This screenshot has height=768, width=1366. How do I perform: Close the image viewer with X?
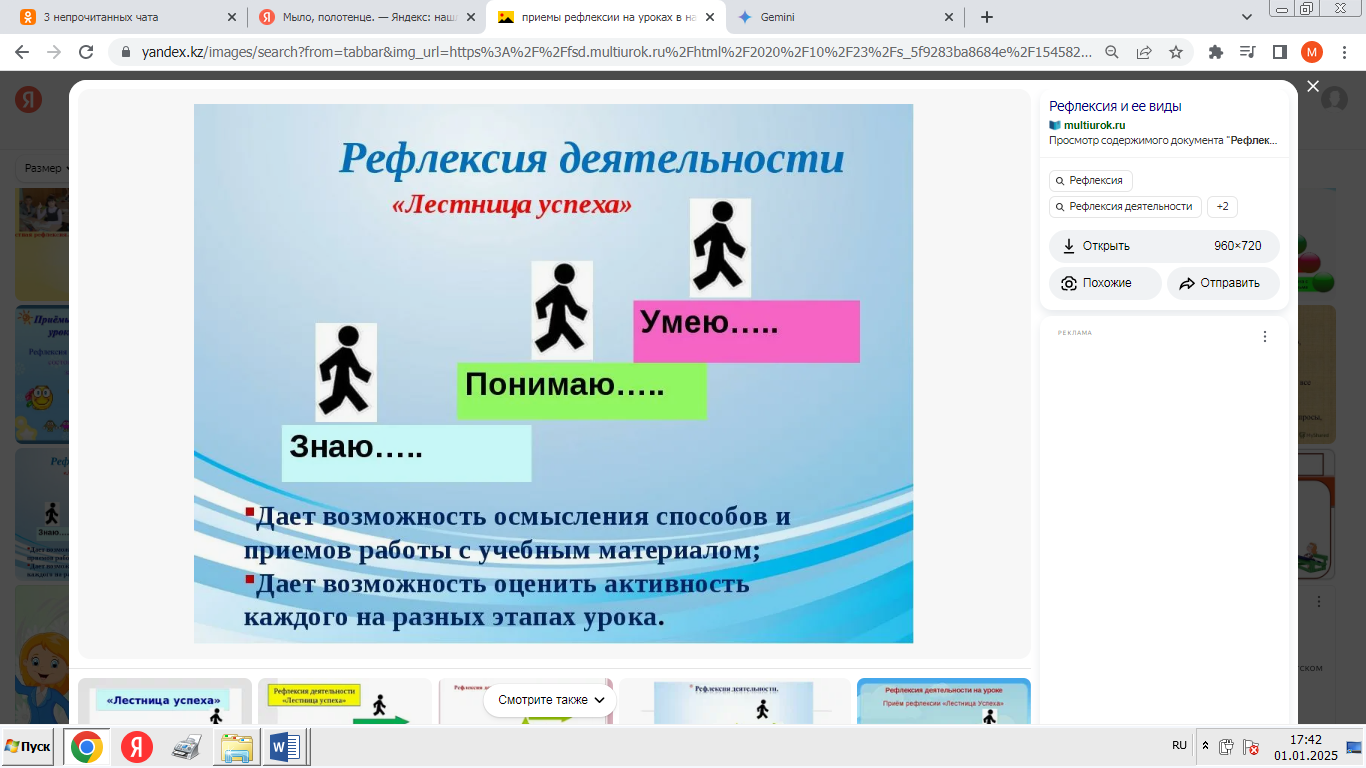pyautogui.click(x=1313, y=87)
